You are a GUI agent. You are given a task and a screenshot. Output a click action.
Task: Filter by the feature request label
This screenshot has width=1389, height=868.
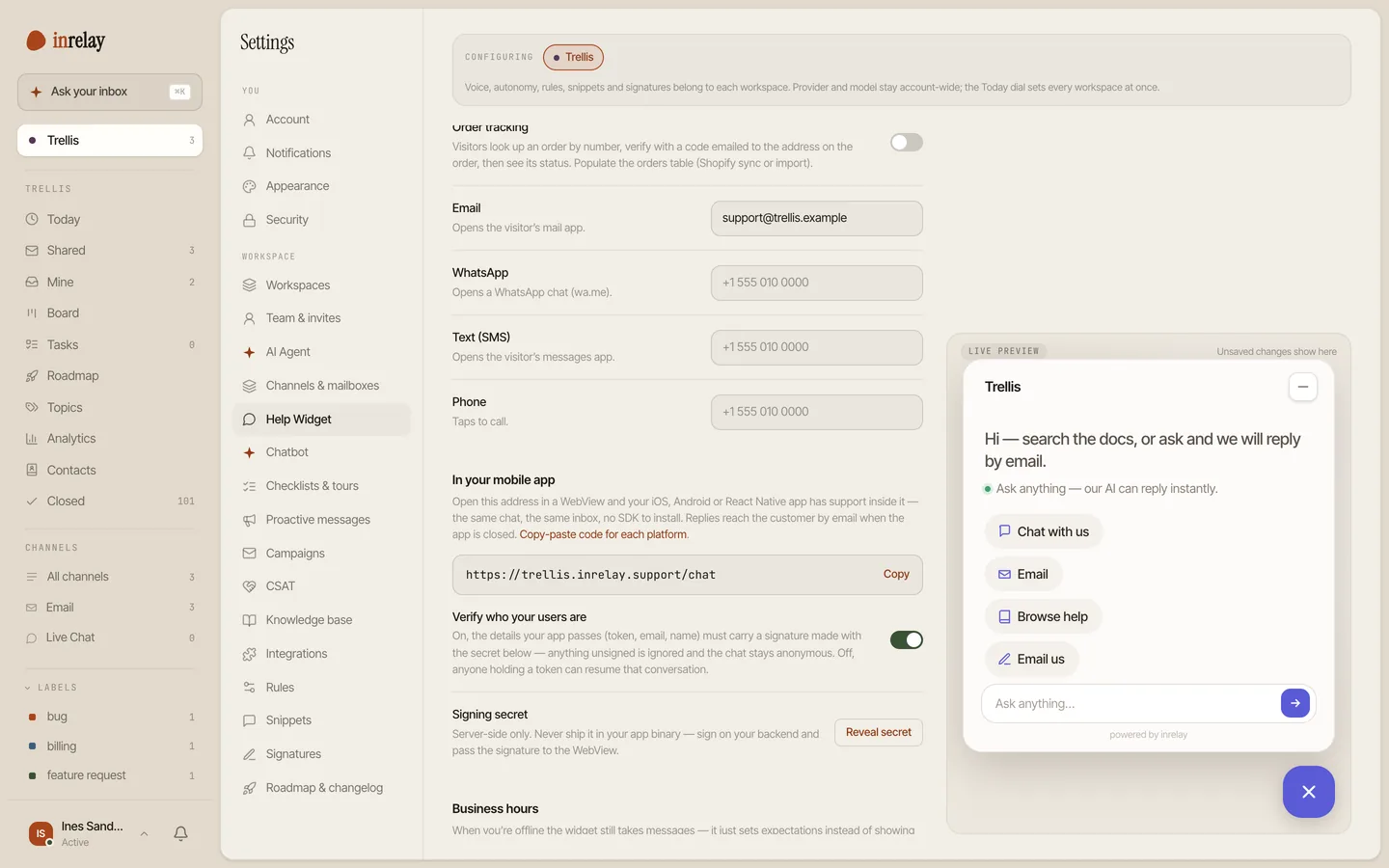[110, 775]
